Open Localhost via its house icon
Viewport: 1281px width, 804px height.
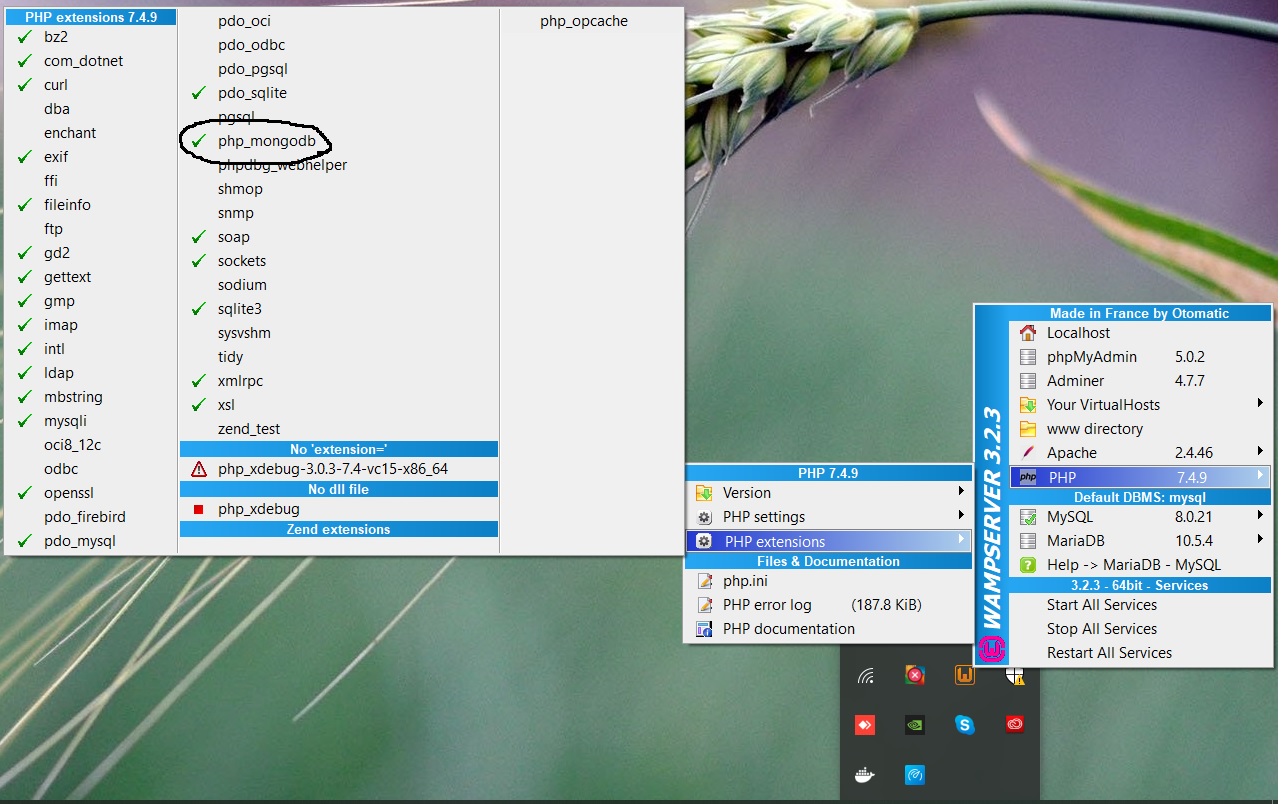[1027, 333]
